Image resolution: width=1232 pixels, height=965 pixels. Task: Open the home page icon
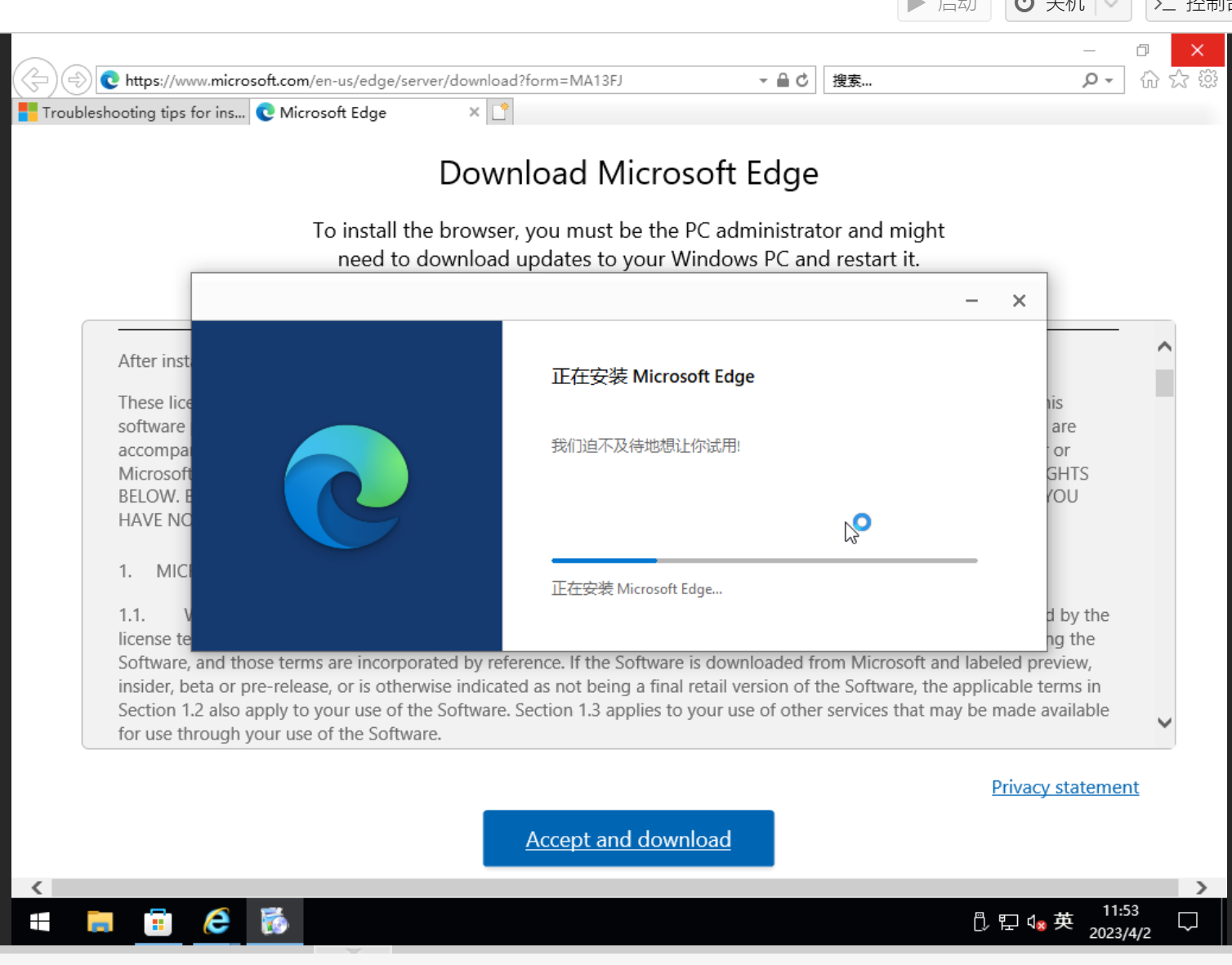(x=1149, y=79)
